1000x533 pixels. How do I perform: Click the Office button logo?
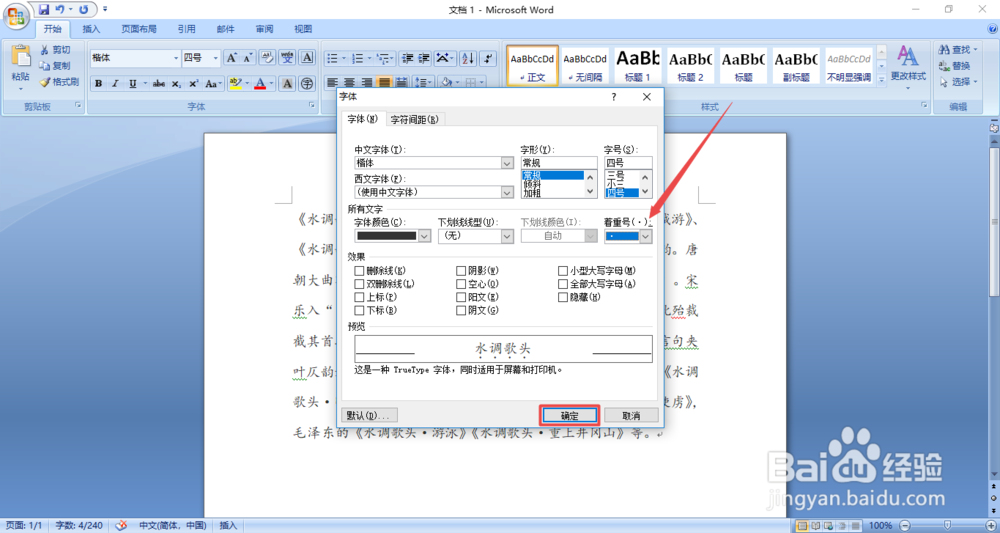click(x=15, y=15)
